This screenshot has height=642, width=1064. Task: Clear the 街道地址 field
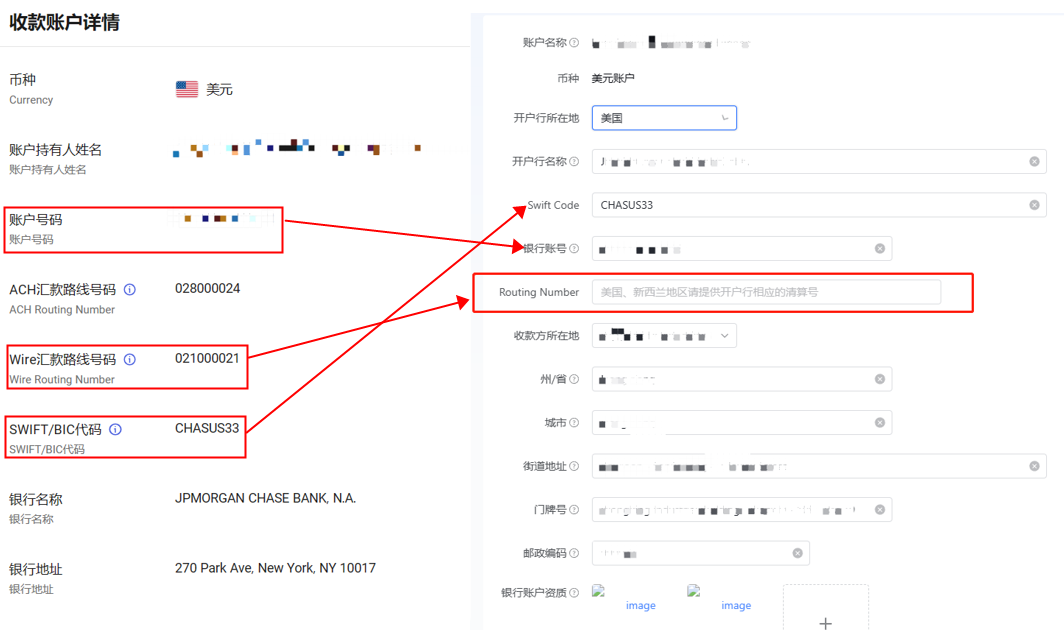(1033, 466)
